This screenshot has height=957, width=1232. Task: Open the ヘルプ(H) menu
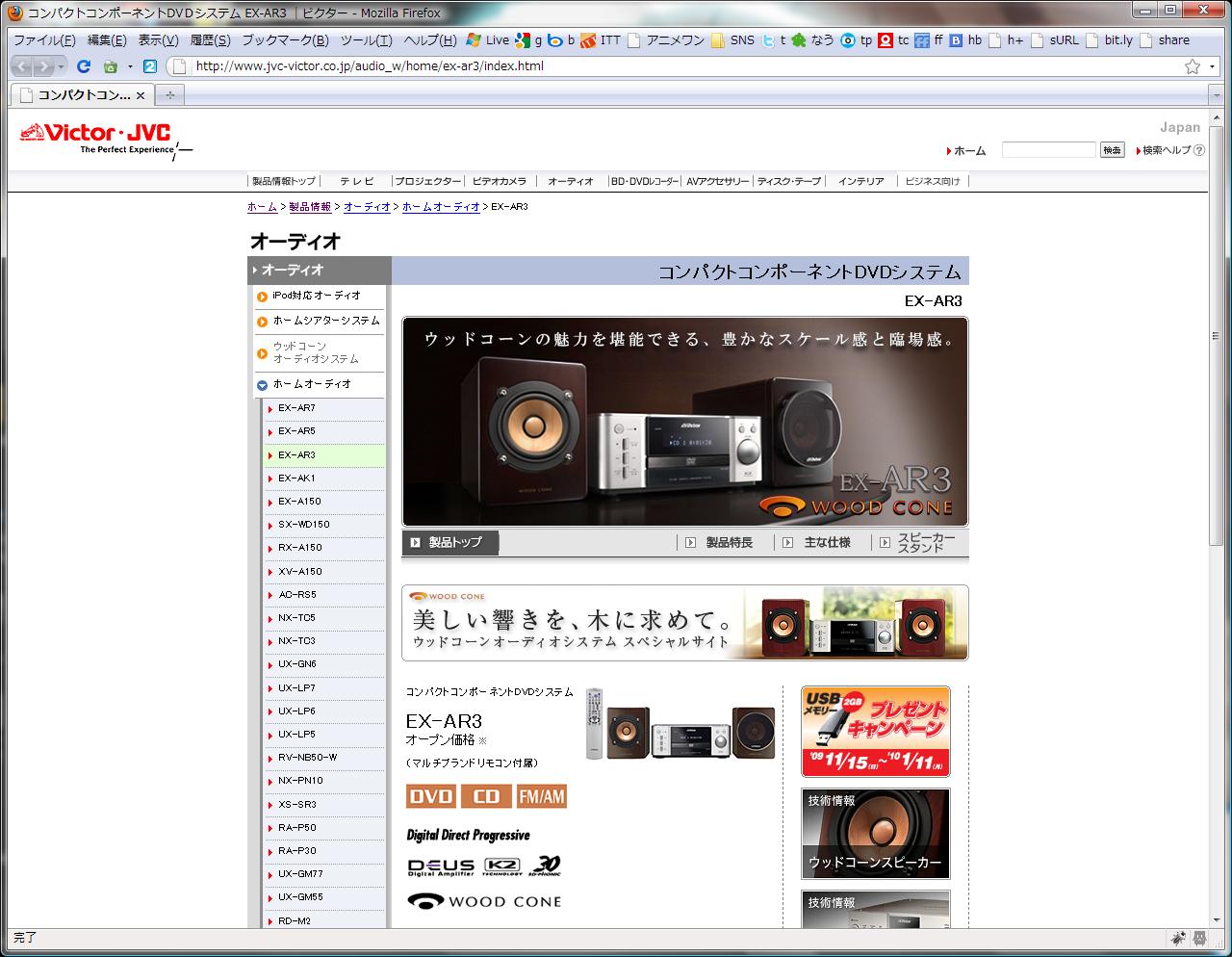pos(430,40)
